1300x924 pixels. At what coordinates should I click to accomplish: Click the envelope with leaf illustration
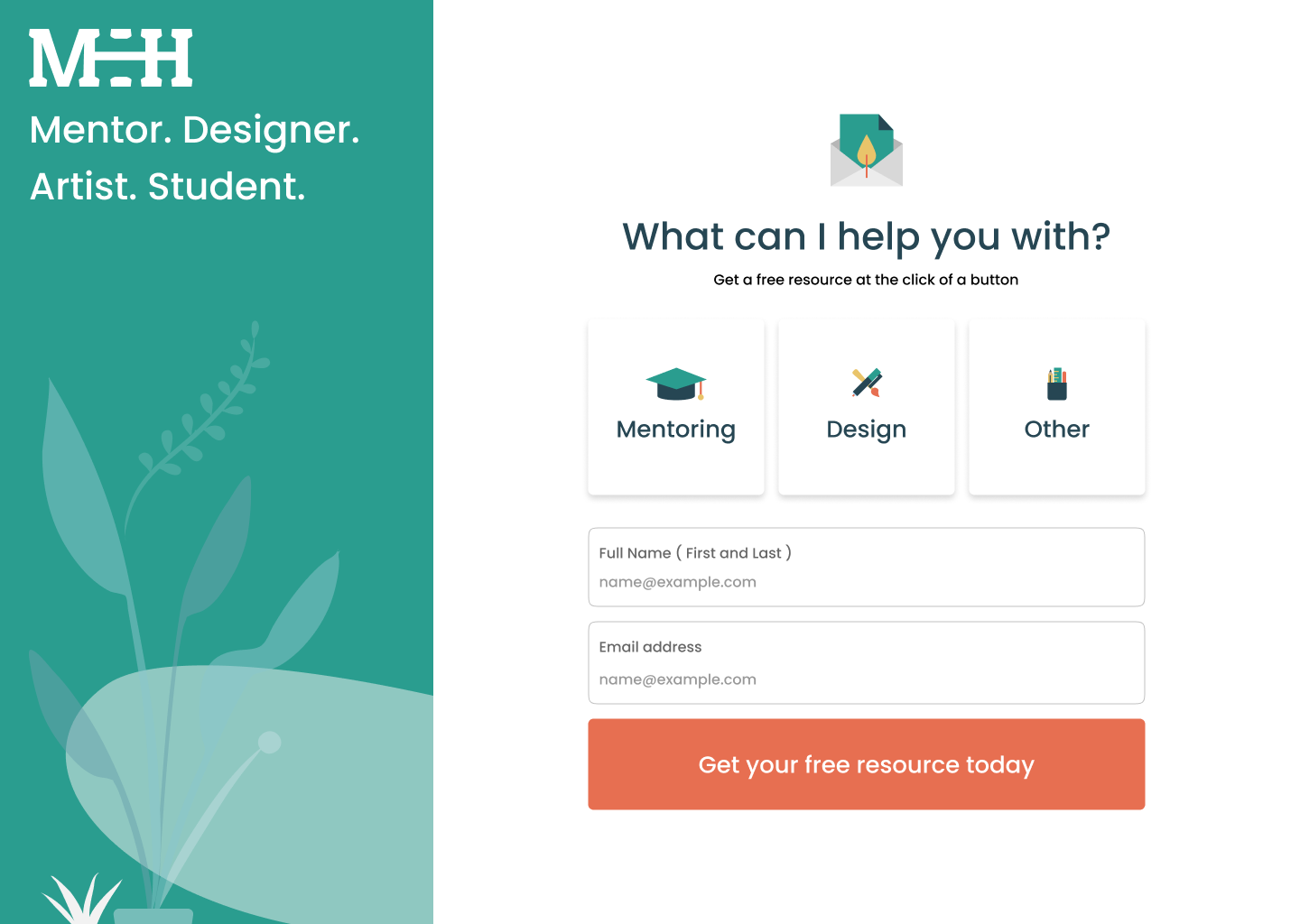click(x=865, y=149)
